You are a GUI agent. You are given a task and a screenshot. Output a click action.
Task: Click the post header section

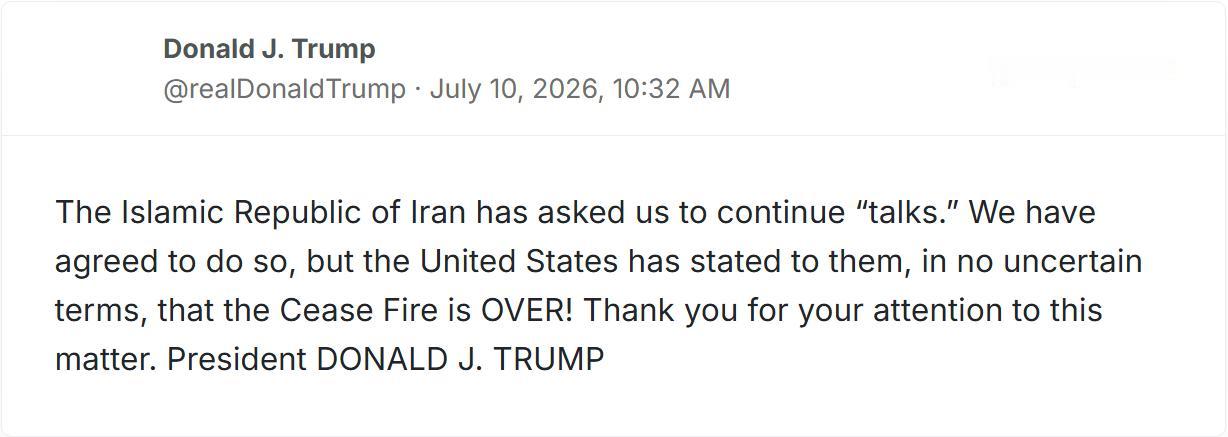614,68
